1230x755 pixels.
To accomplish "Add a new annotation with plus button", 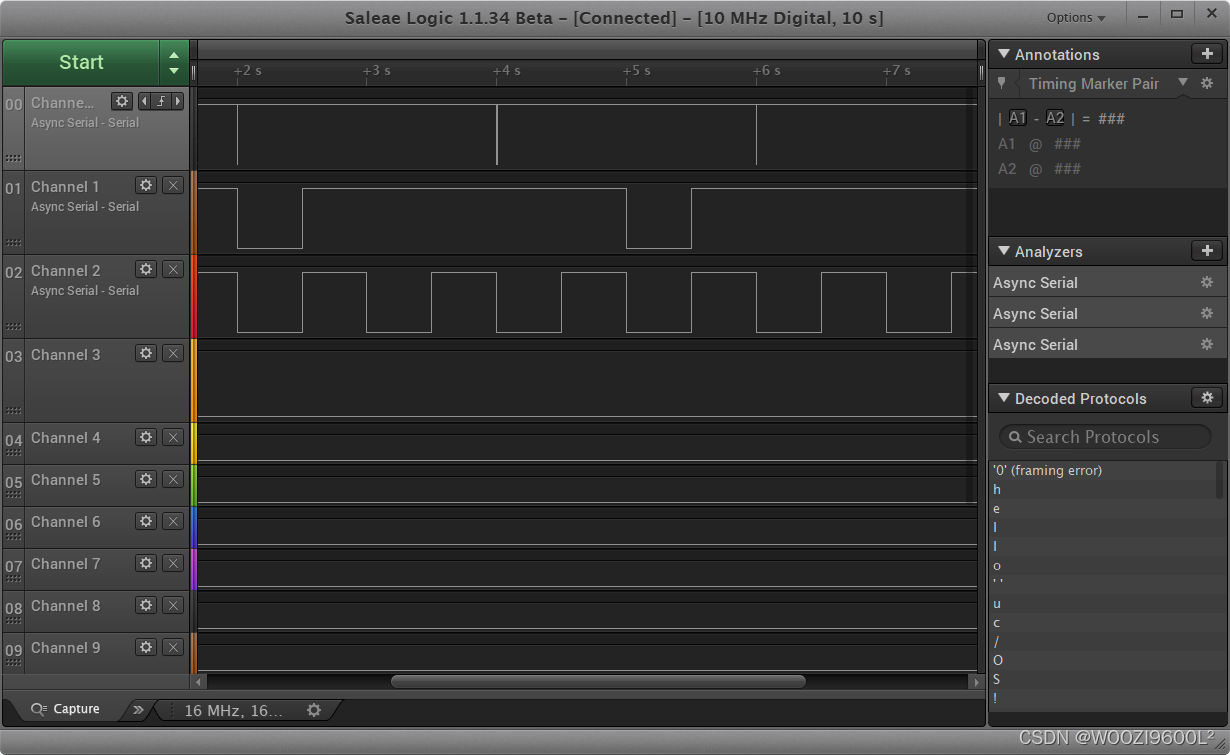I will (1207, 54).
